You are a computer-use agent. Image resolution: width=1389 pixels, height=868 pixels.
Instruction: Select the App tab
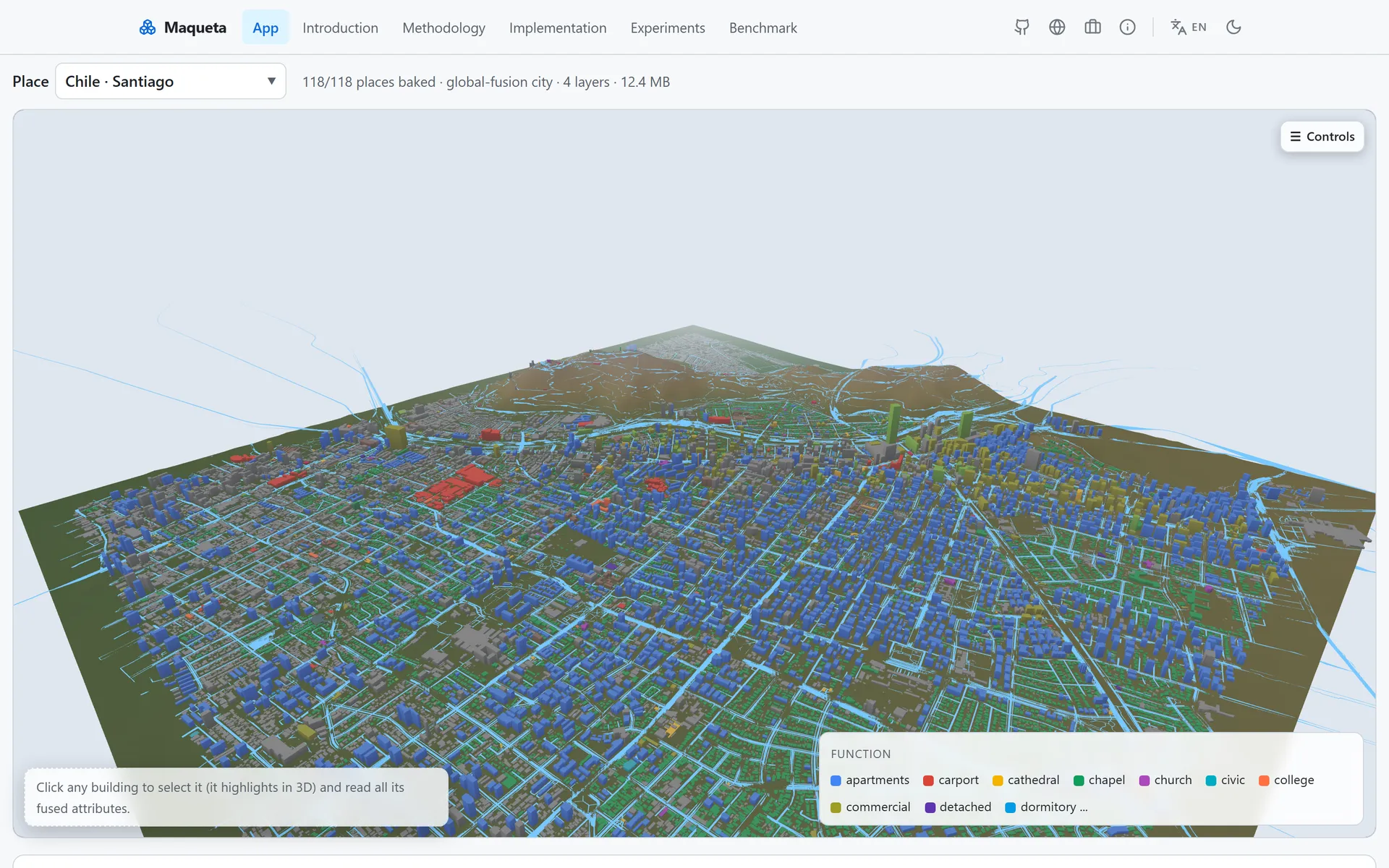pyautogui.click(x=266, y=27)
